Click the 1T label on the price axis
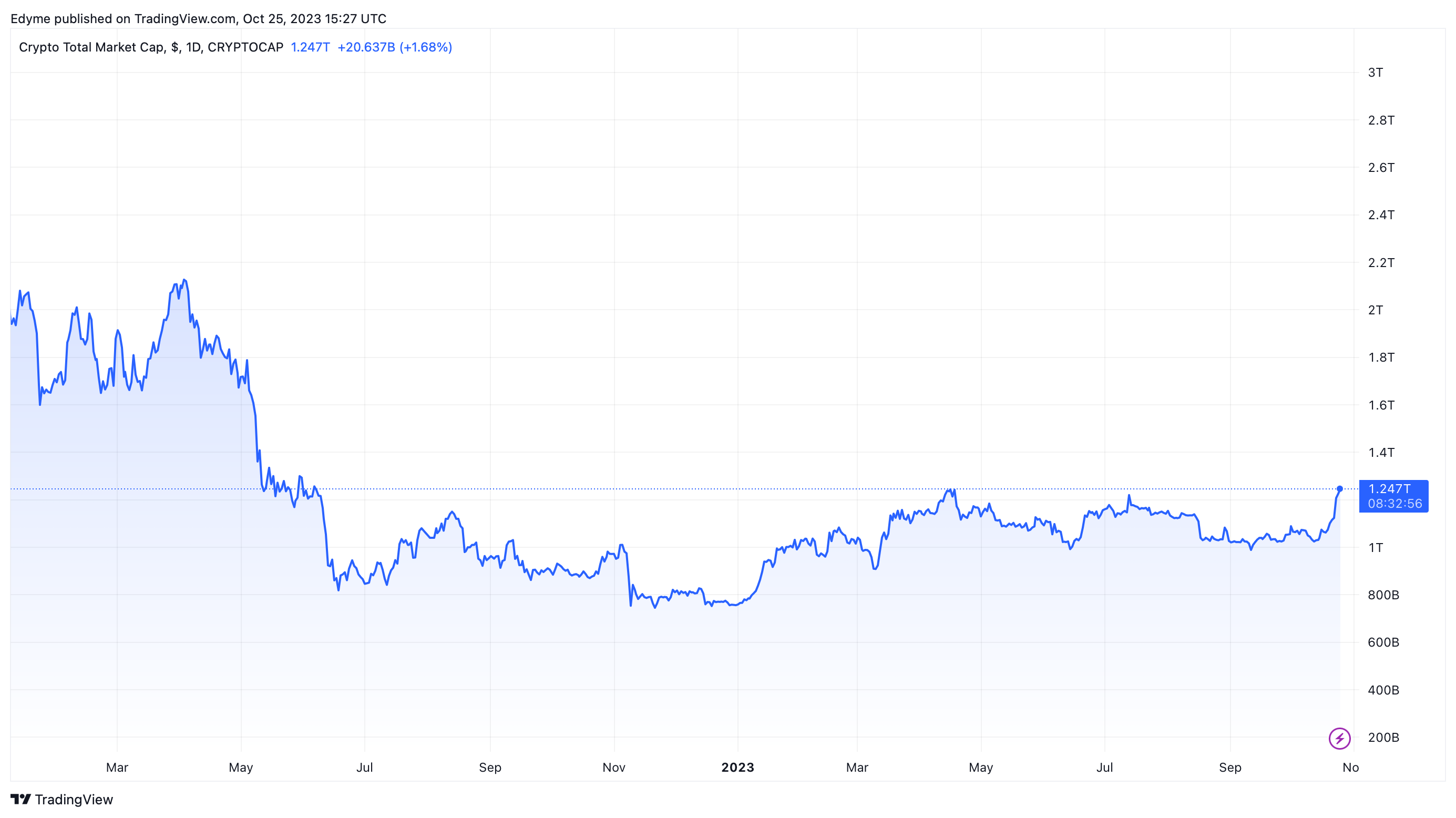Viewport: 1456px width, 818px height. point(1375,547)
